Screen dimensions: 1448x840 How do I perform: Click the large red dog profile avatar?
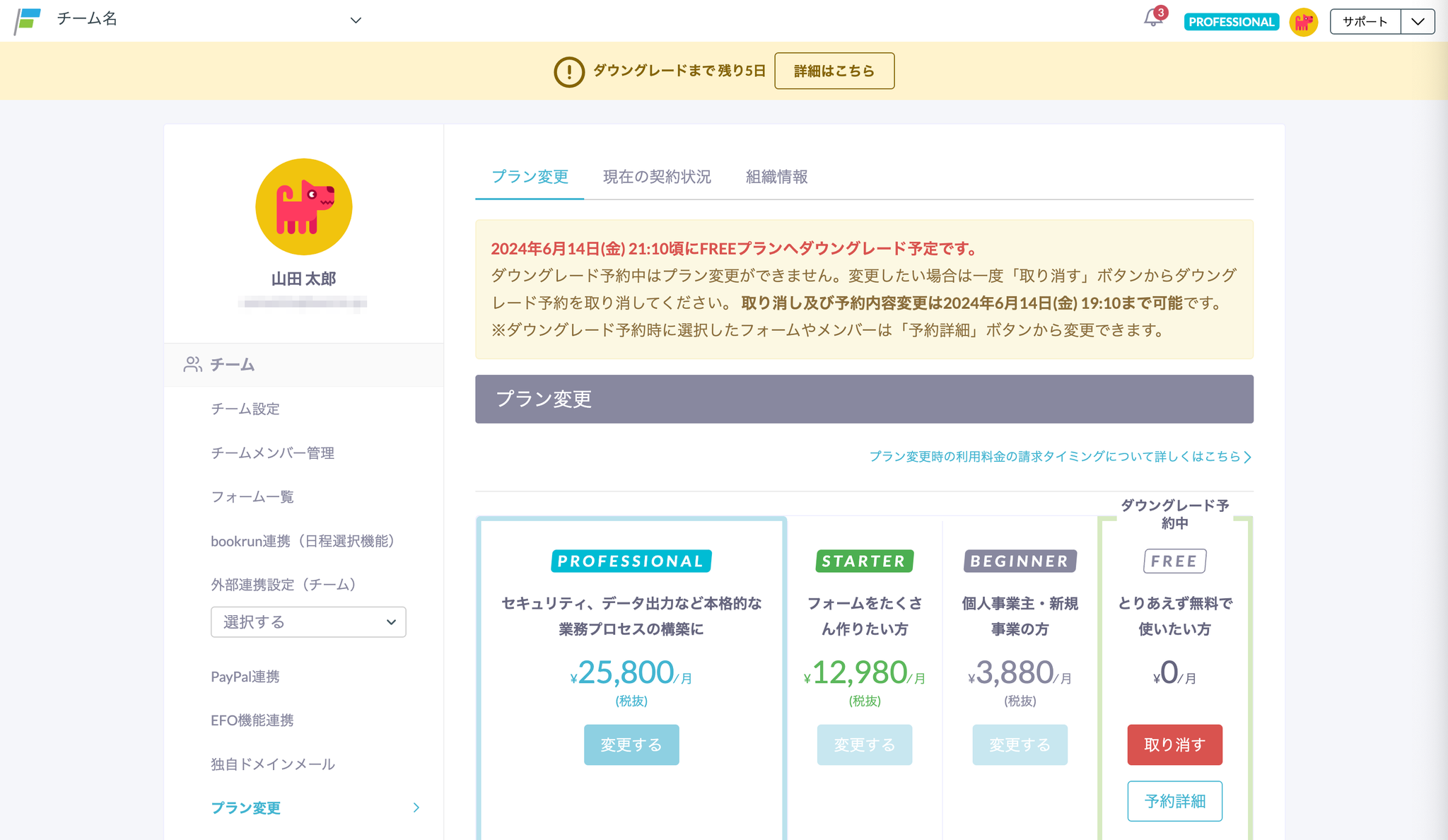coord(304,206)
